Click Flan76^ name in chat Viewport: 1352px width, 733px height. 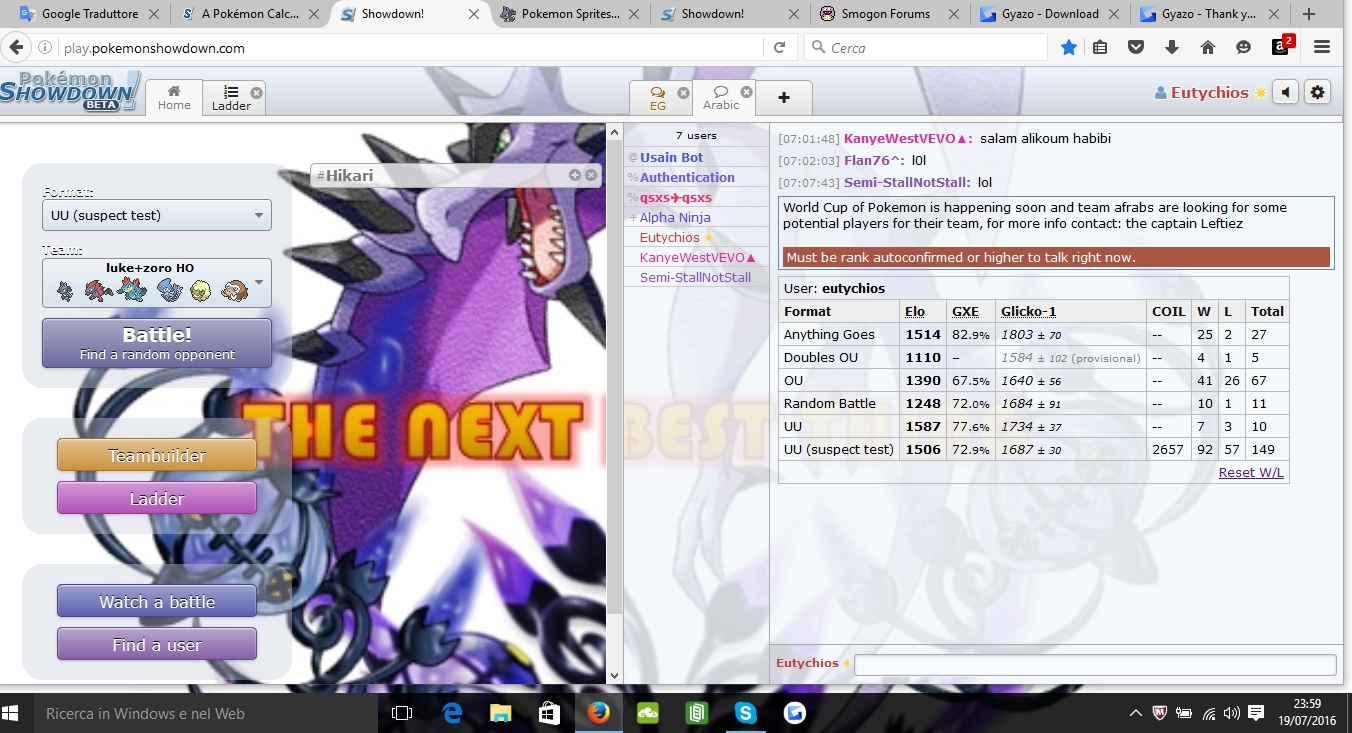coord(874,160)
